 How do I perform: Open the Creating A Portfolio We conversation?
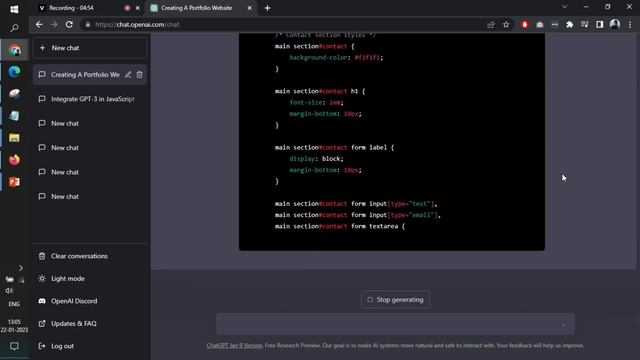(85, 75)
